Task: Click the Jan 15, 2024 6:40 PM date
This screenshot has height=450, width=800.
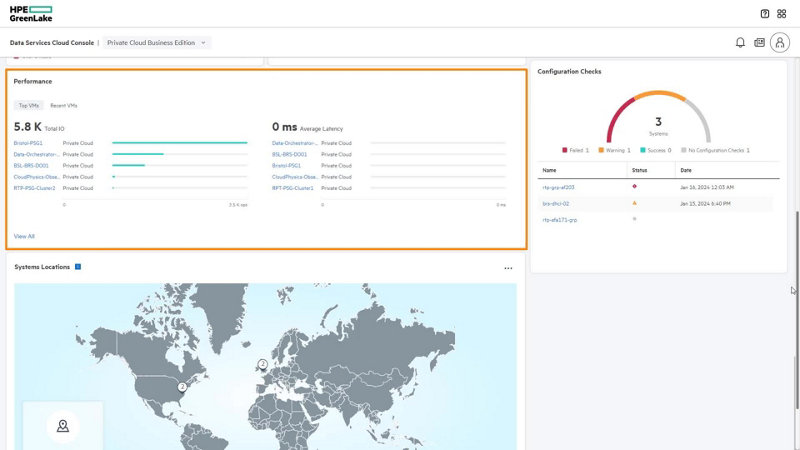Action: 705,204
